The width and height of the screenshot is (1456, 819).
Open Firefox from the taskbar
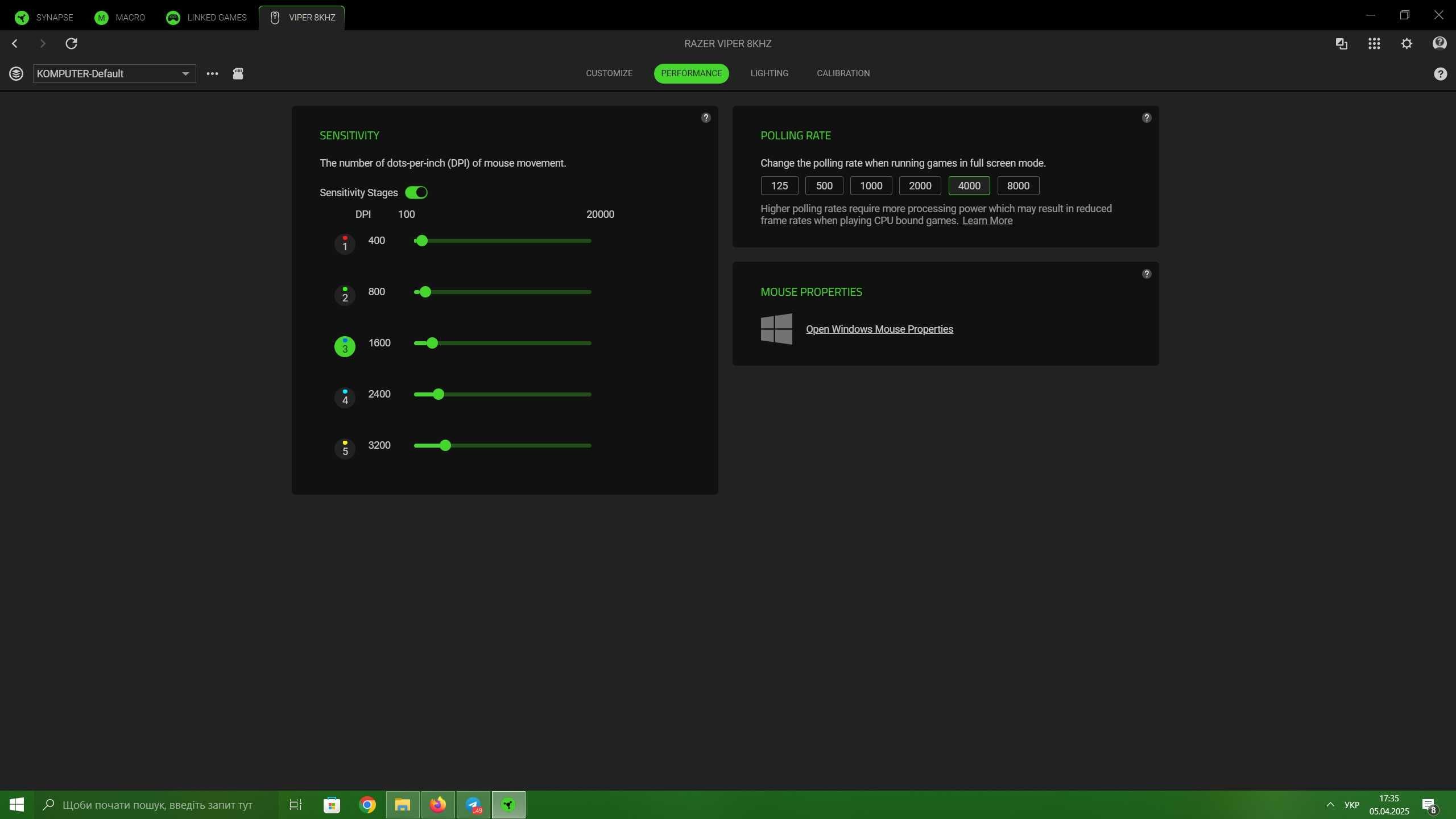(x=438, y=805)
